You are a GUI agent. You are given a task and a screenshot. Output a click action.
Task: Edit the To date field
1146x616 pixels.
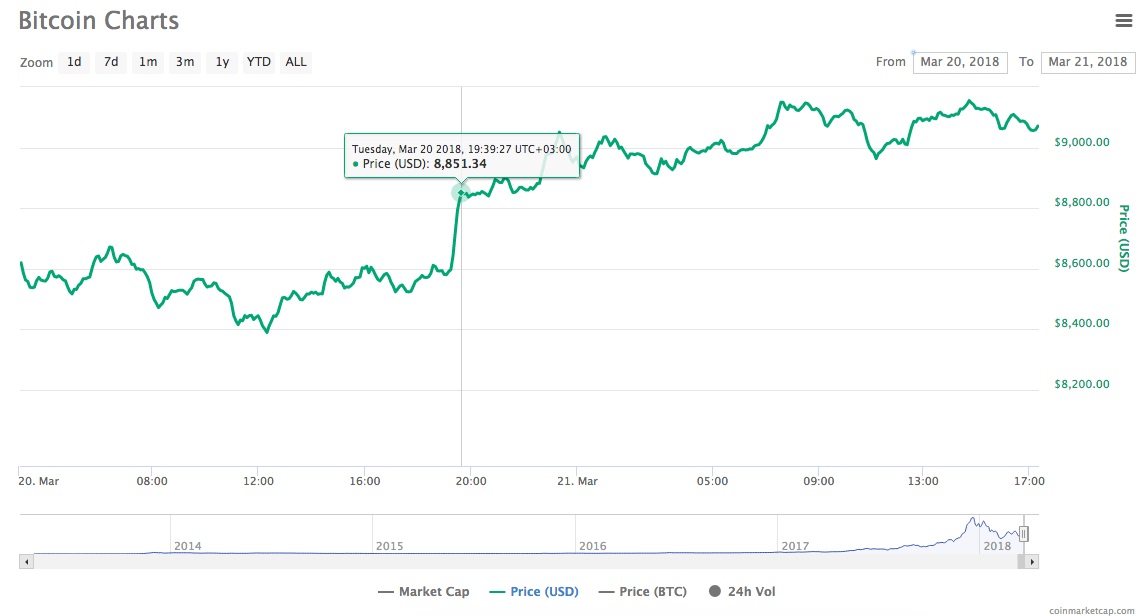tap(1088, 62)
